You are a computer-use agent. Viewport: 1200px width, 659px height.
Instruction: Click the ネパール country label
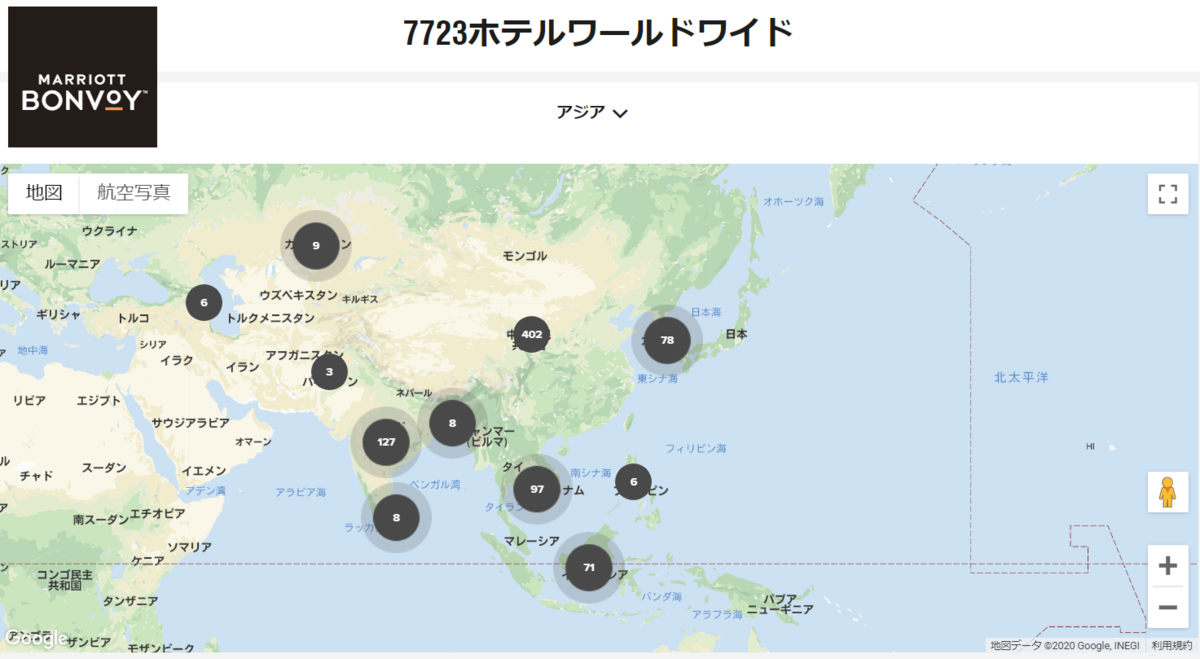414,393
